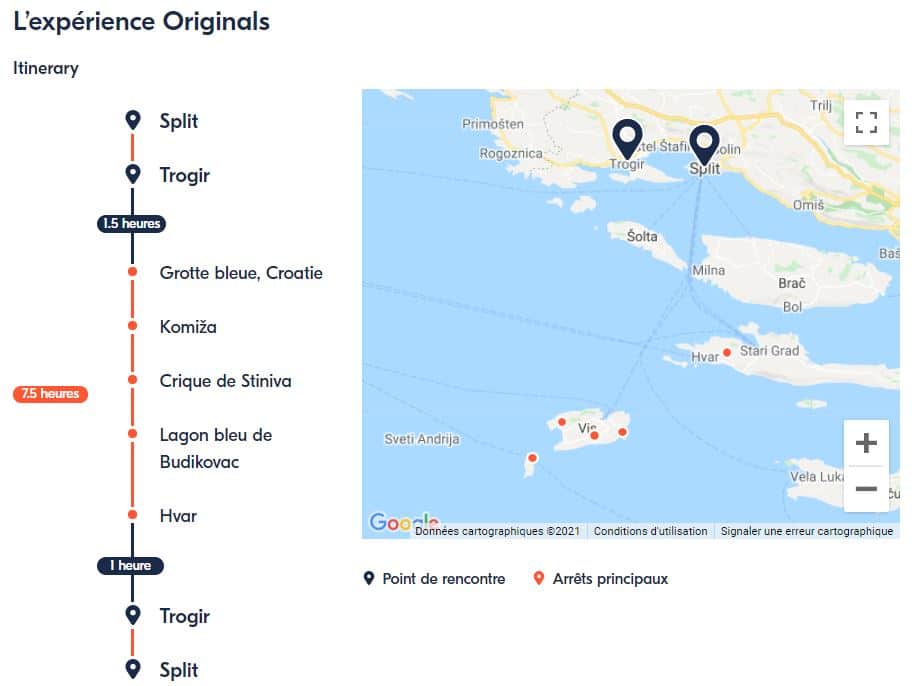Image resolution: width=924 pixels, height=686 pixels.
Task: Click the Hvar itinerary stop
Action: [x=178, y=516]
